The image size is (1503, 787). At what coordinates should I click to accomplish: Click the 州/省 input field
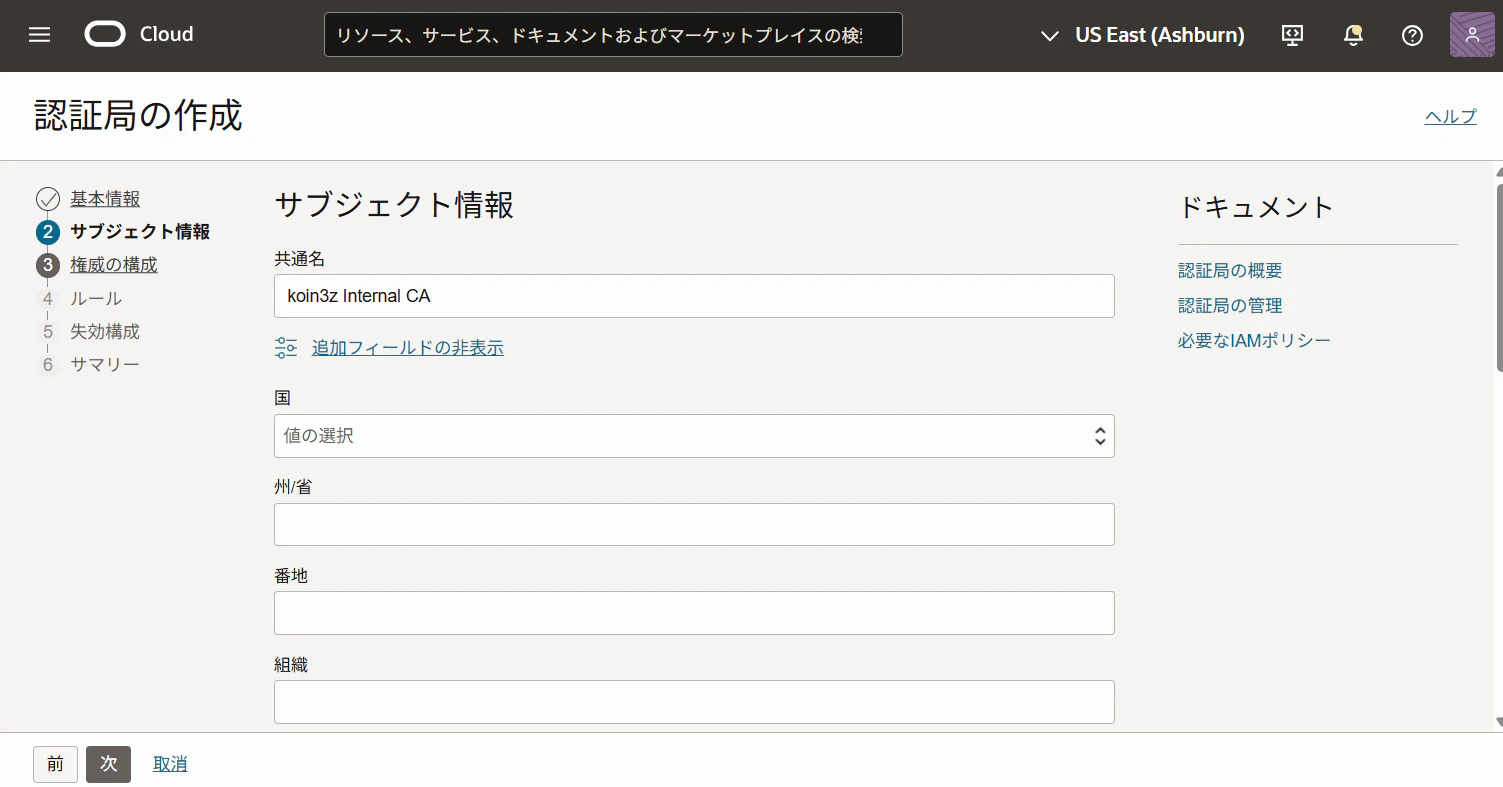pos(694,524)
